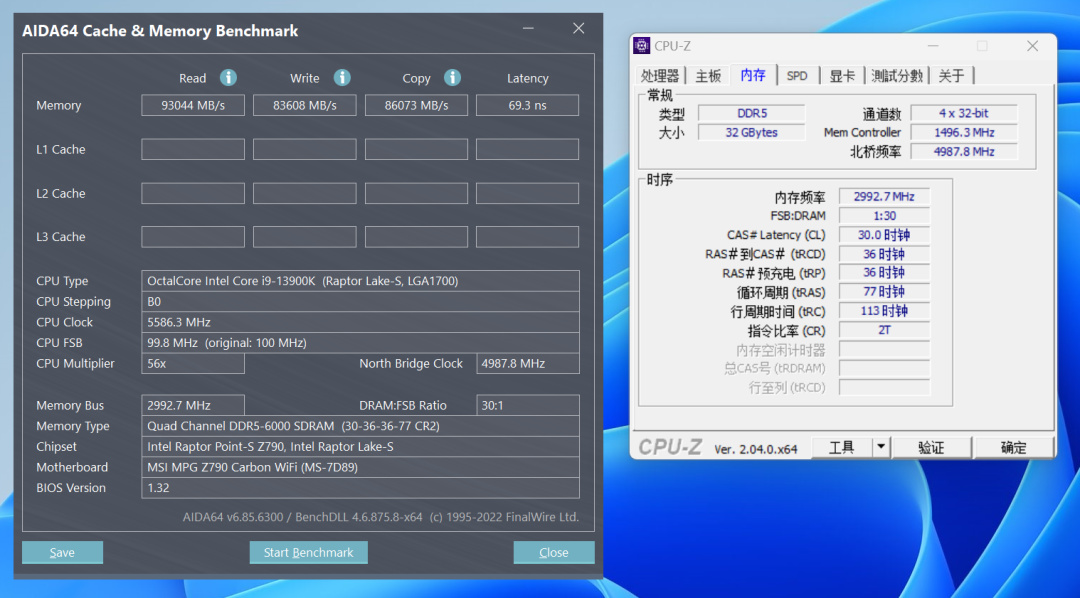Click the Close button in AIDA64

coord(554,553)
